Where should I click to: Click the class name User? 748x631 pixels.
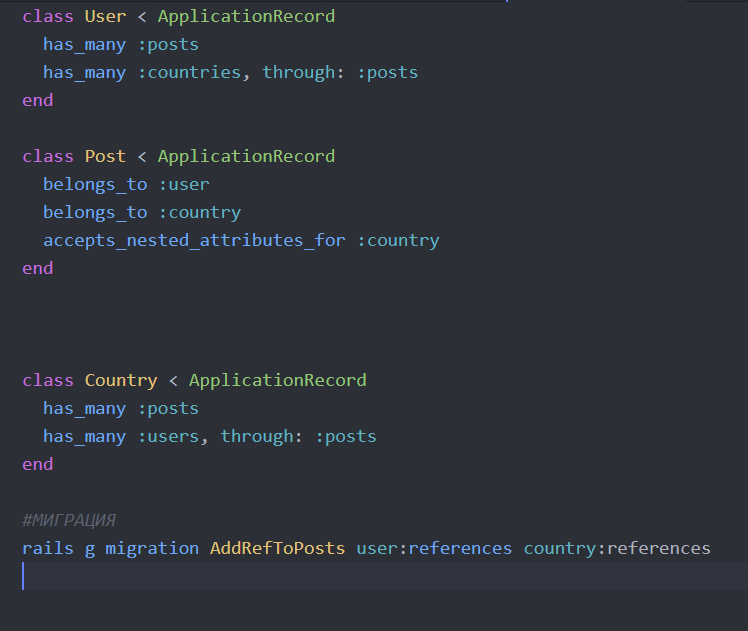point(105,16)
